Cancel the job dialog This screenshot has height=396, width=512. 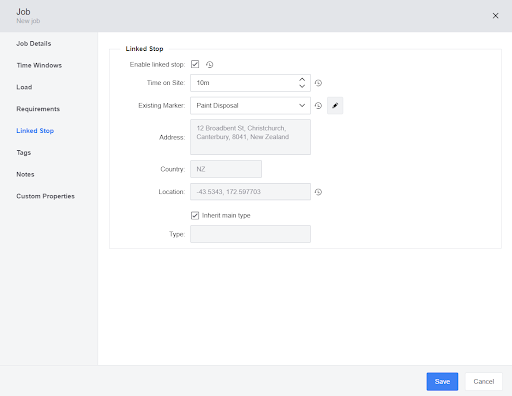click(x=484, y=382)
